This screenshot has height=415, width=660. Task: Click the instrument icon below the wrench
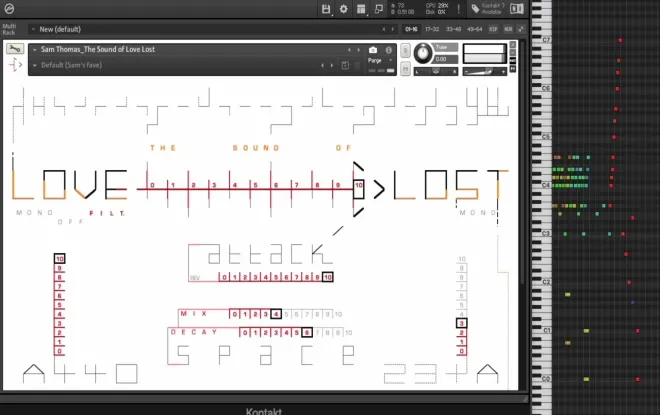click(x=15, y=65)
